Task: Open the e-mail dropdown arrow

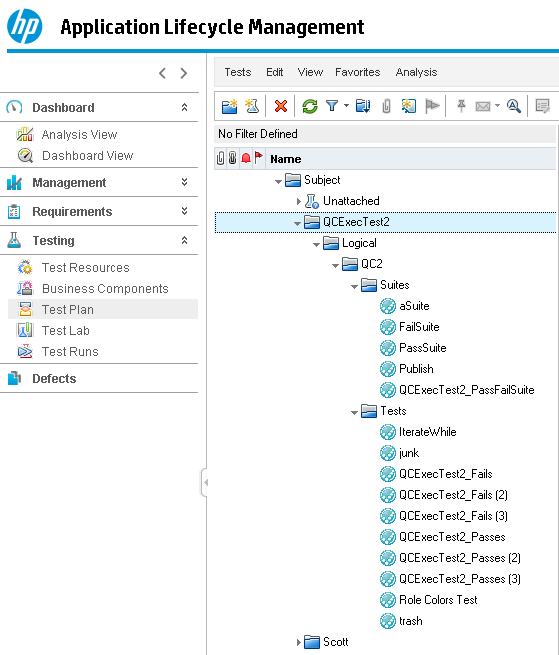Action: (497, 106)
